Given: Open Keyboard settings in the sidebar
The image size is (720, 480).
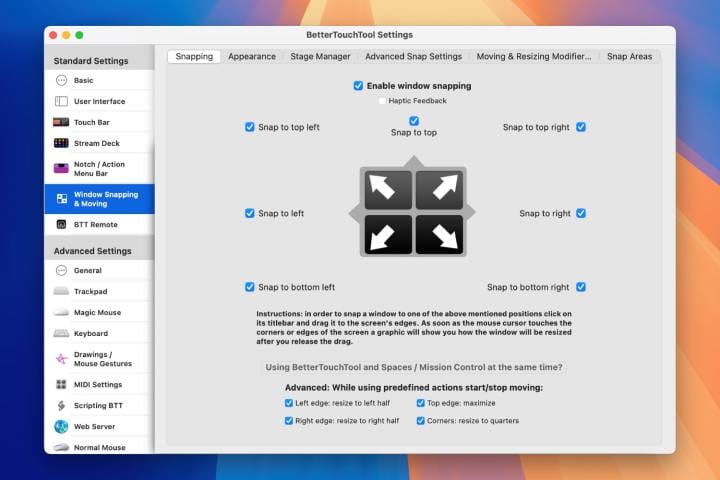Looking at the screenshot, I should coord(91,334).
